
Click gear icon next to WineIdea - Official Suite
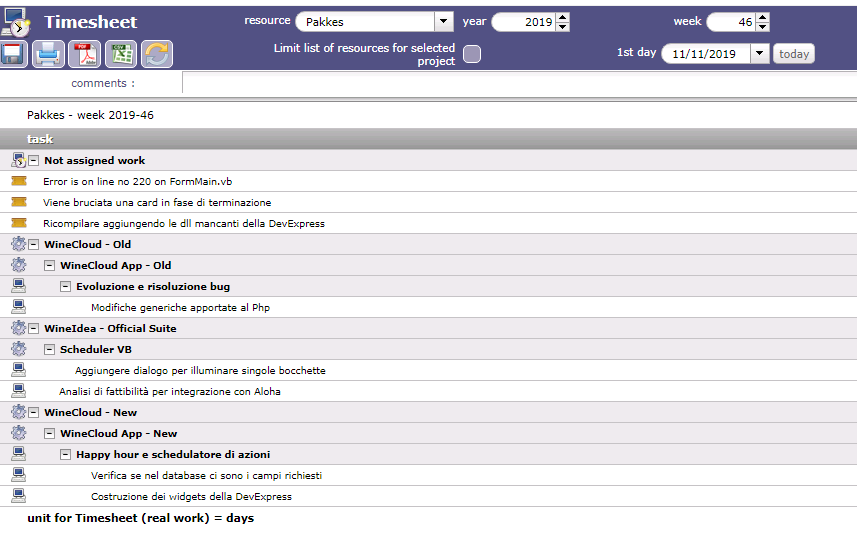tap(18, 328)
